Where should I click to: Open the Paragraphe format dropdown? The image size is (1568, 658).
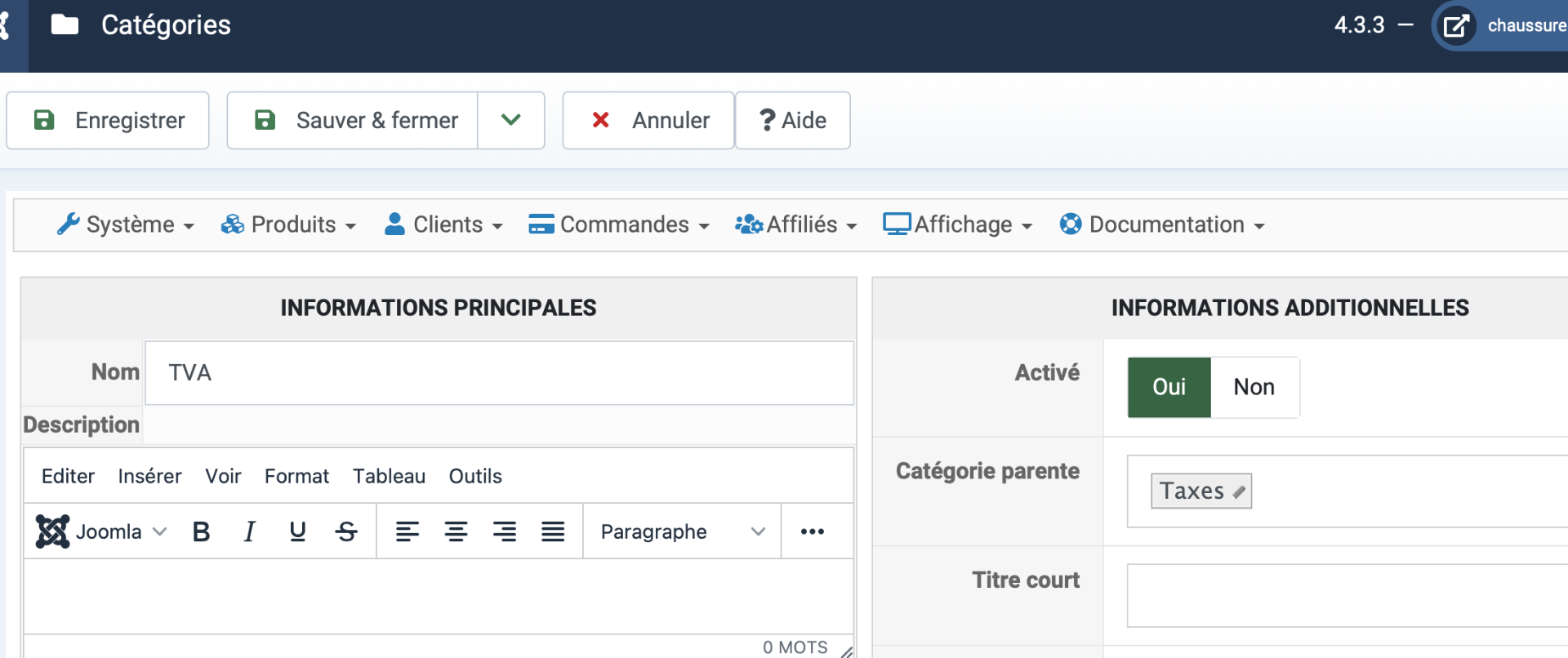(682, 532)
